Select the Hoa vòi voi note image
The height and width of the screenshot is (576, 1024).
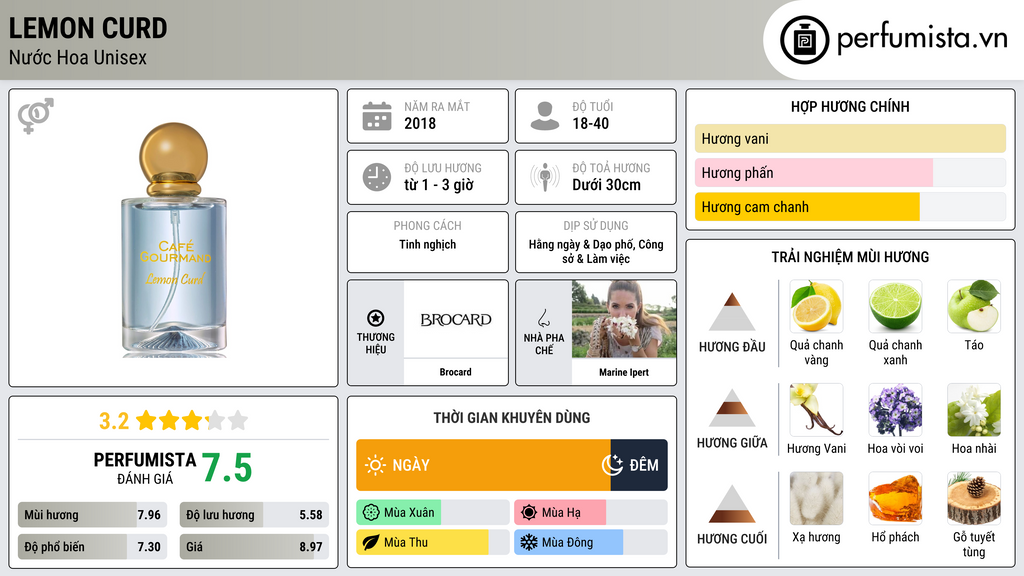[895, 409]
